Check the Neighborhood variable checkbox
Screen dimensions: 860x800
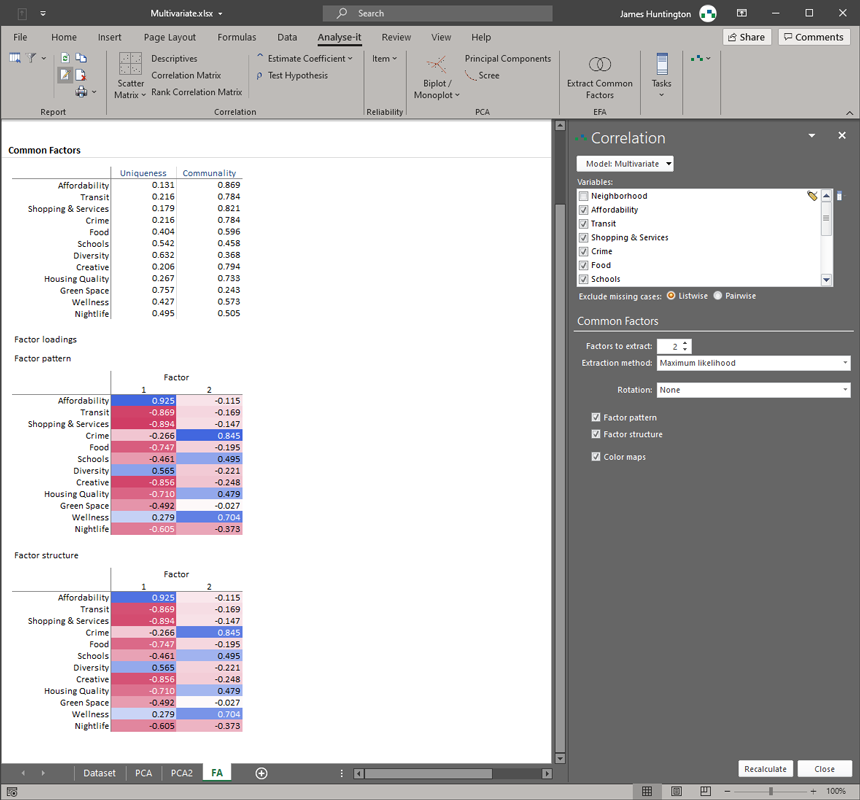(x=584, y=196)
